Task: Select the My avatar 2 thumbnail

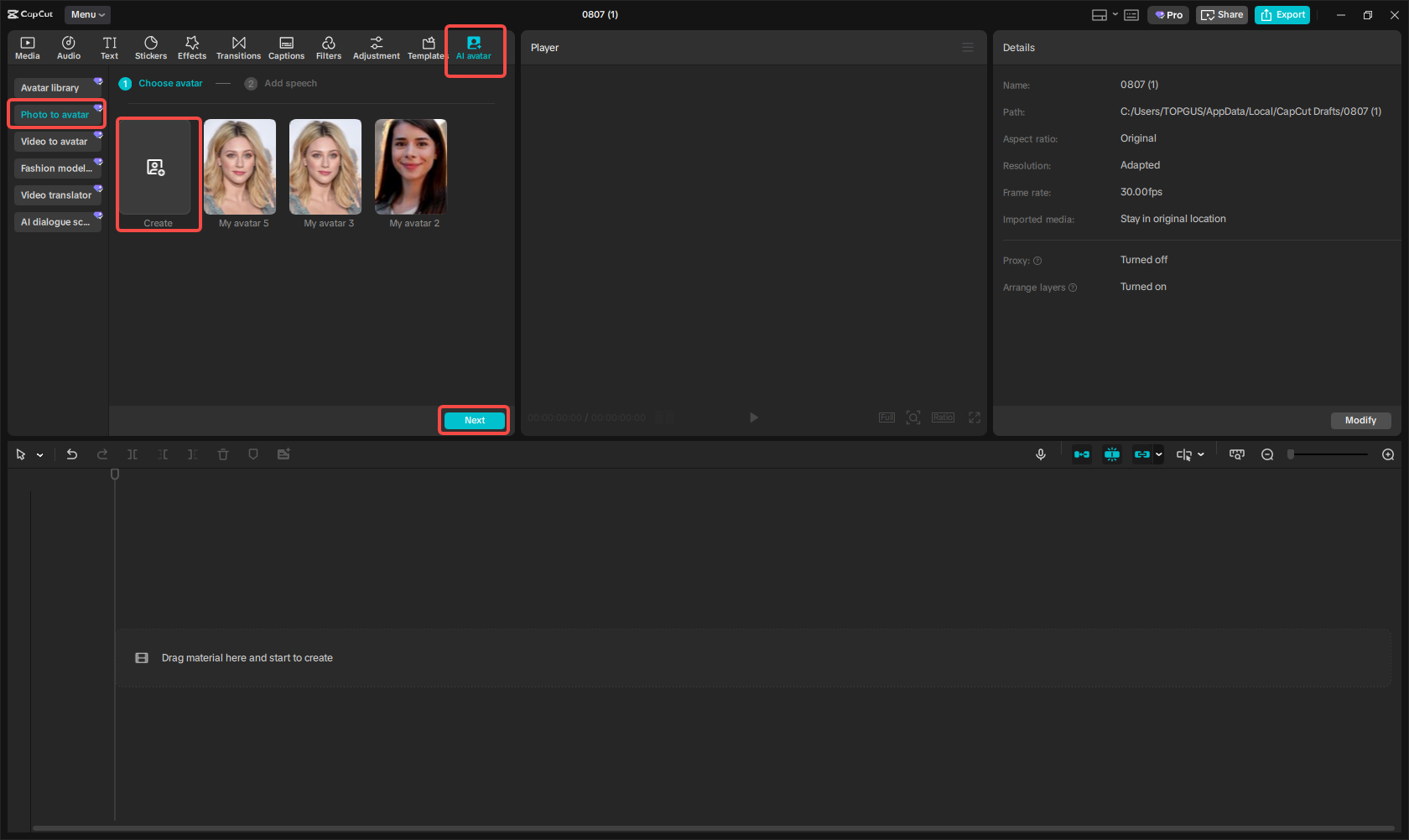Action: 411,167
